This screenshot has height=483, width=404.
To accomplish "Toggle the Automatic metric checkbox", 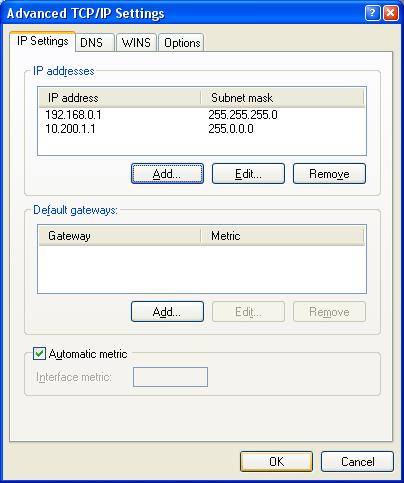I will (39, 353).
